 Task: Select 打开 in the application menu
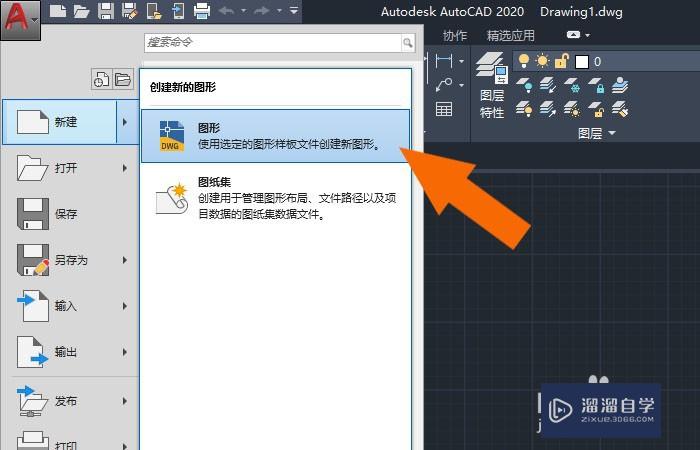point(59,168)
